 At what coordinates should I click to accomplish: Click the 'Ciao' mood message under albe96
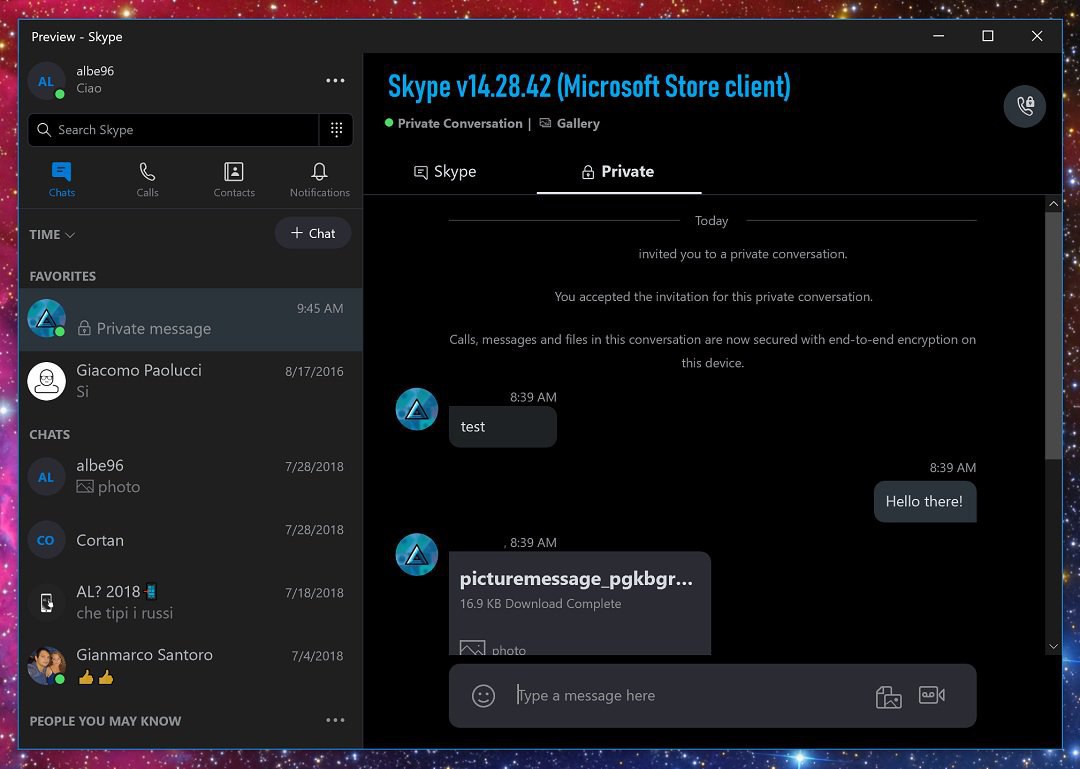(89, 88)
